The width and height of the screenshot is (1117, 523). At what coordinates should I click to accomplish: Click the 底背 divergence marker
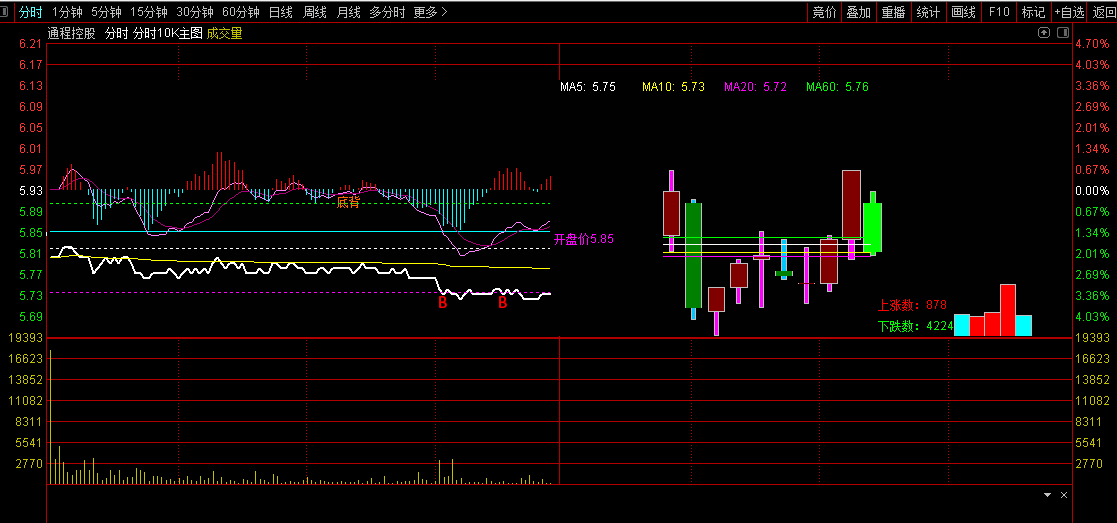point(348,203)
